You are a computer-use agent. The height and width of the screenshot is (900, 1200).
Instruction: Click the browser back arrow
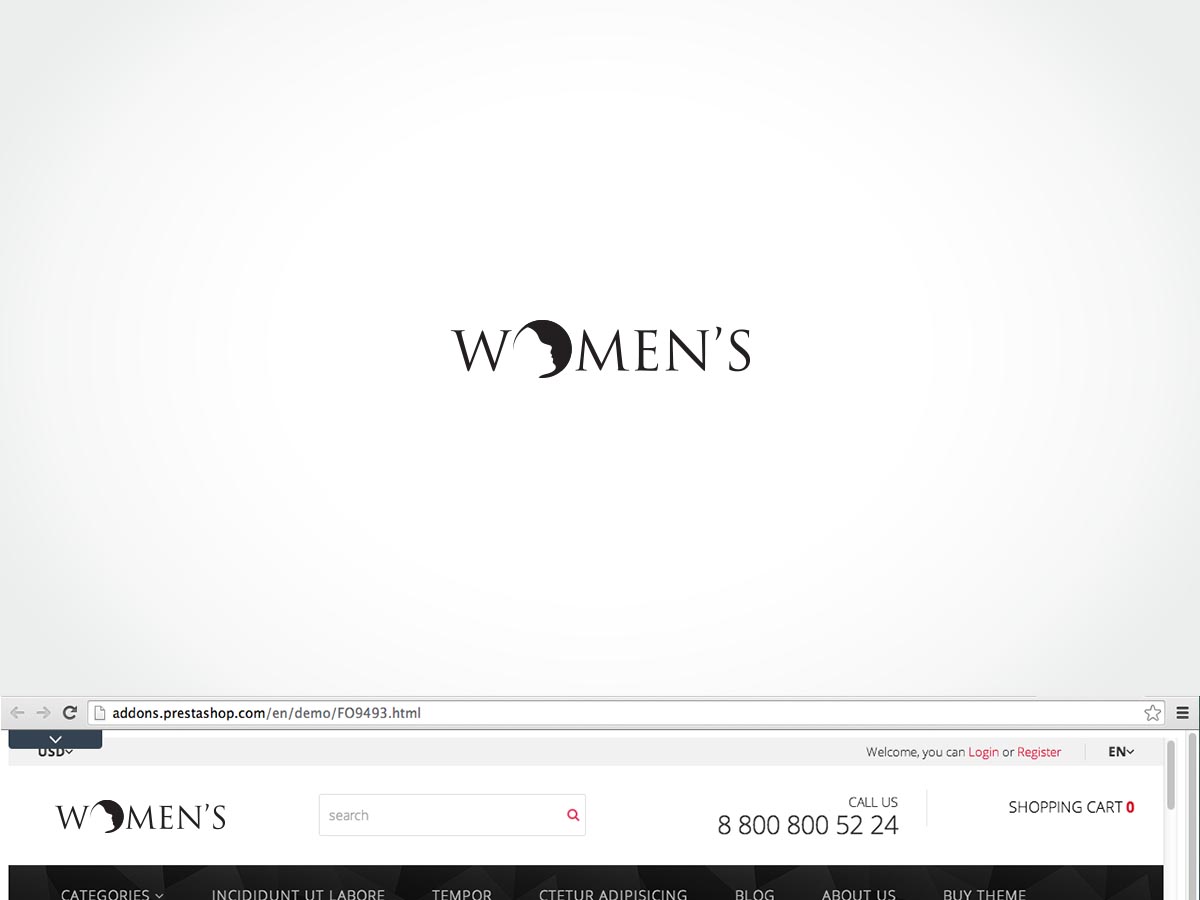17,713
